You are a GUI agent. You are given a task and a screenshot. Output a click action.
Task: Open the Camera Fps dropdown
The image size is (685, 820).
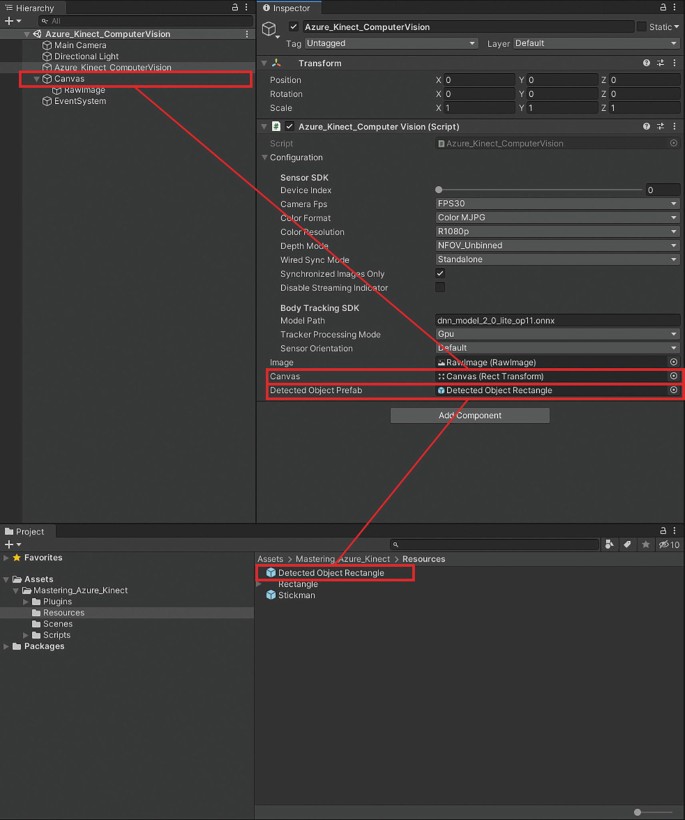[557, 204]
